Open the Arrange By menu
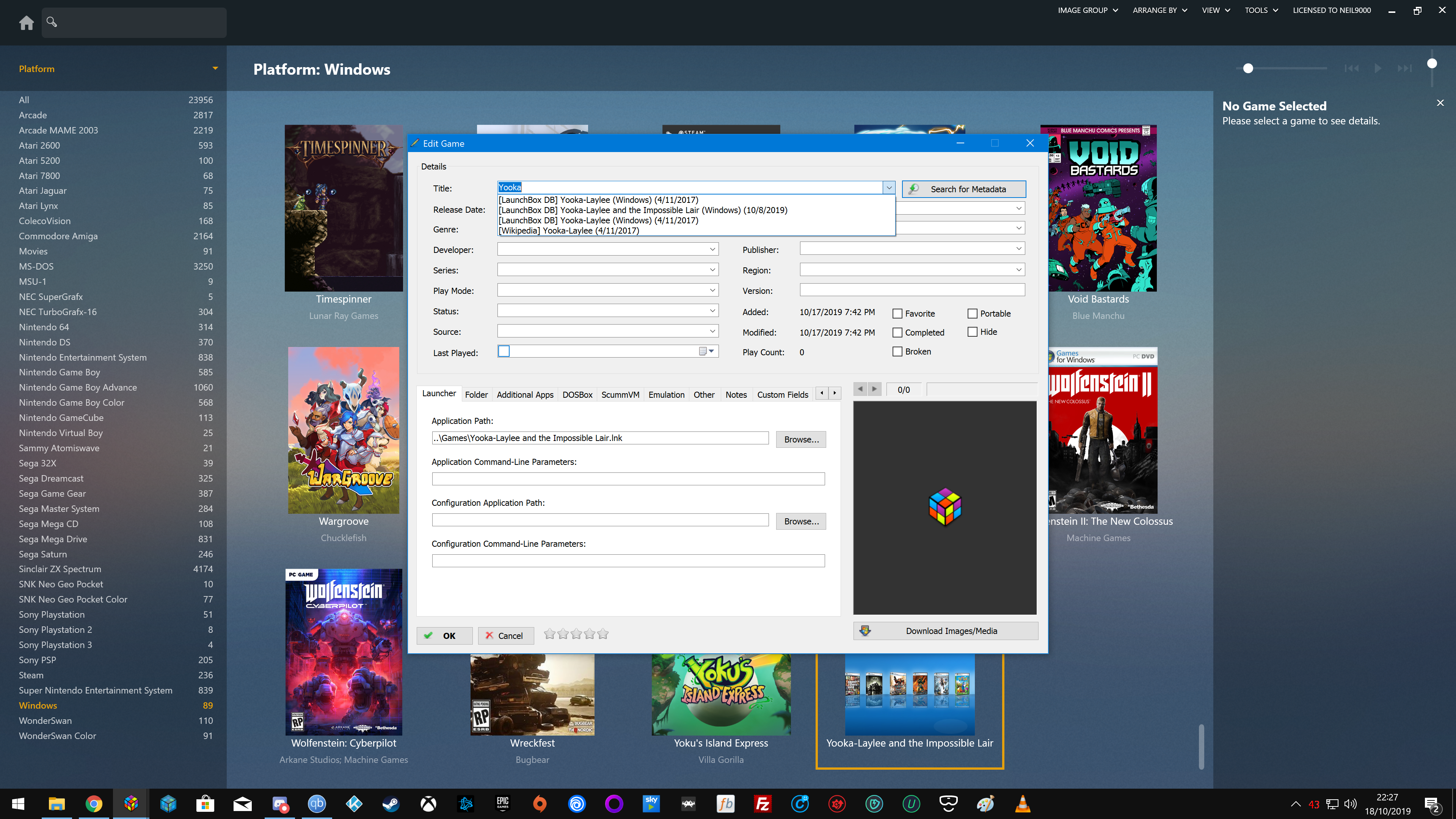The width and height of the screenshot is (1456, 819). [1160, 10]
